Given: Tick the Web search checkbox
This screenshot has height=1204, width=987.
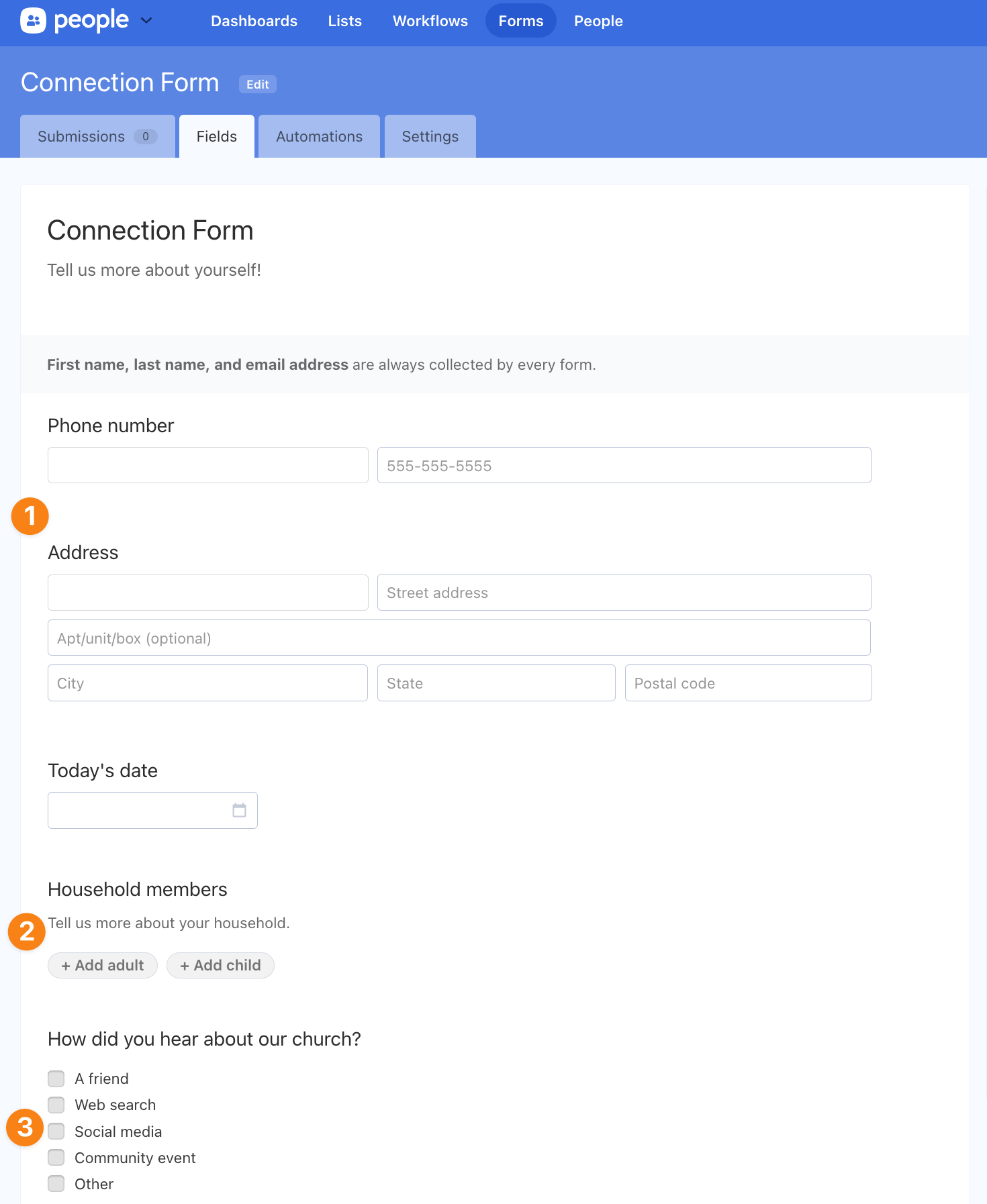Looking at the screenshot, I should (56, 1105).
